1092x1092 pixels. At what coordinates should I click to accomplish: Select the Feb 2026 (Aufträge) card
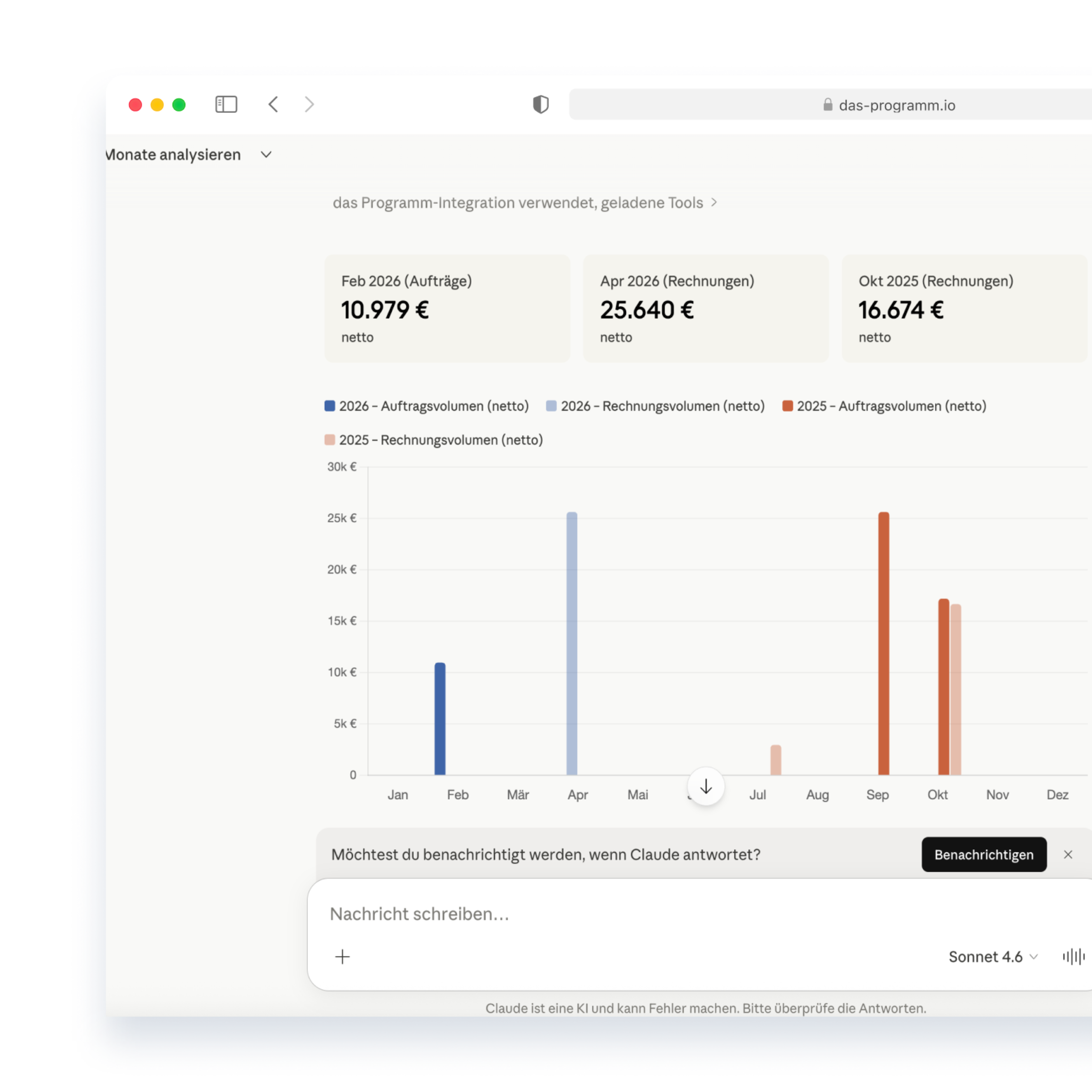pyautogui.click(x=447, y=309)
